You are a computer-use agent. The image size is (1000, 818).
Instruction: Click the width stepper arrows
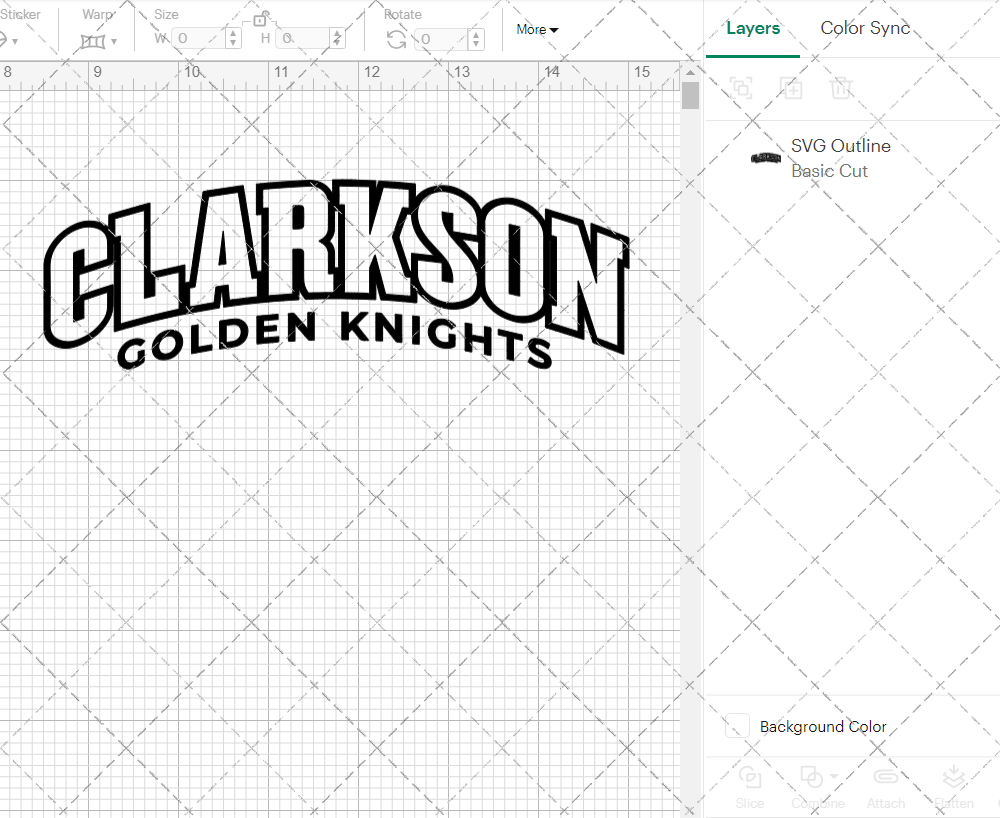pyautogui.click(x=233, y=39)
